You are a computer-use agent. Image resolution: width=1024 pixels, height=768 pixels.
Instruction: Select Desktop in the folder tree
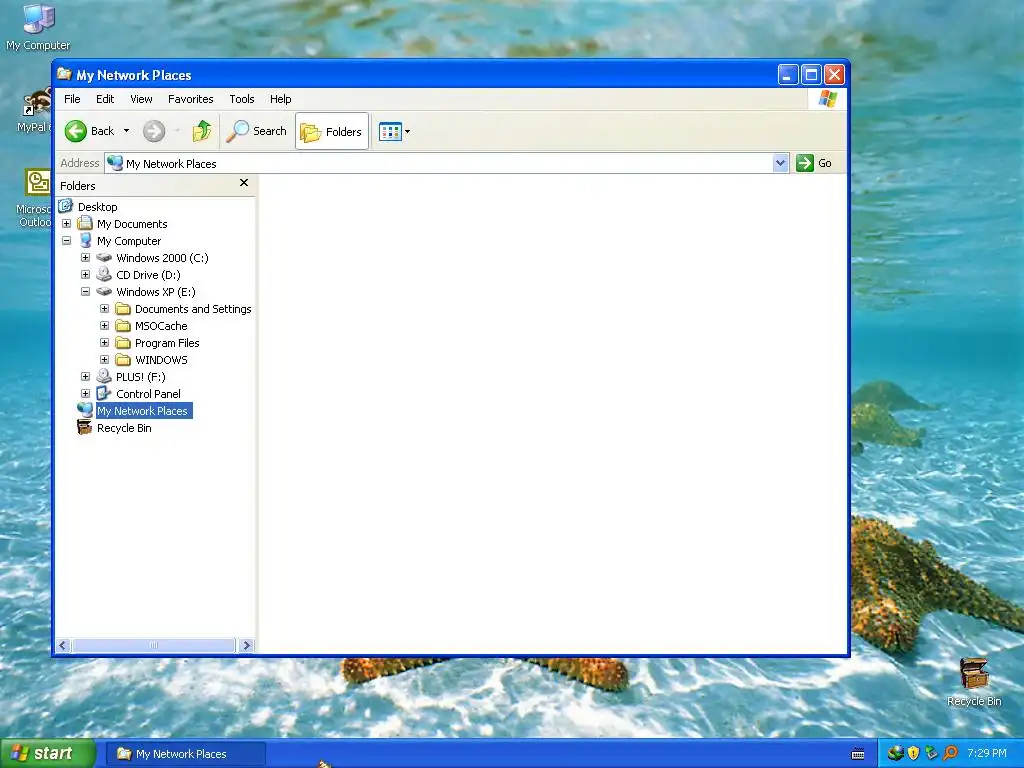click(97, 207)
